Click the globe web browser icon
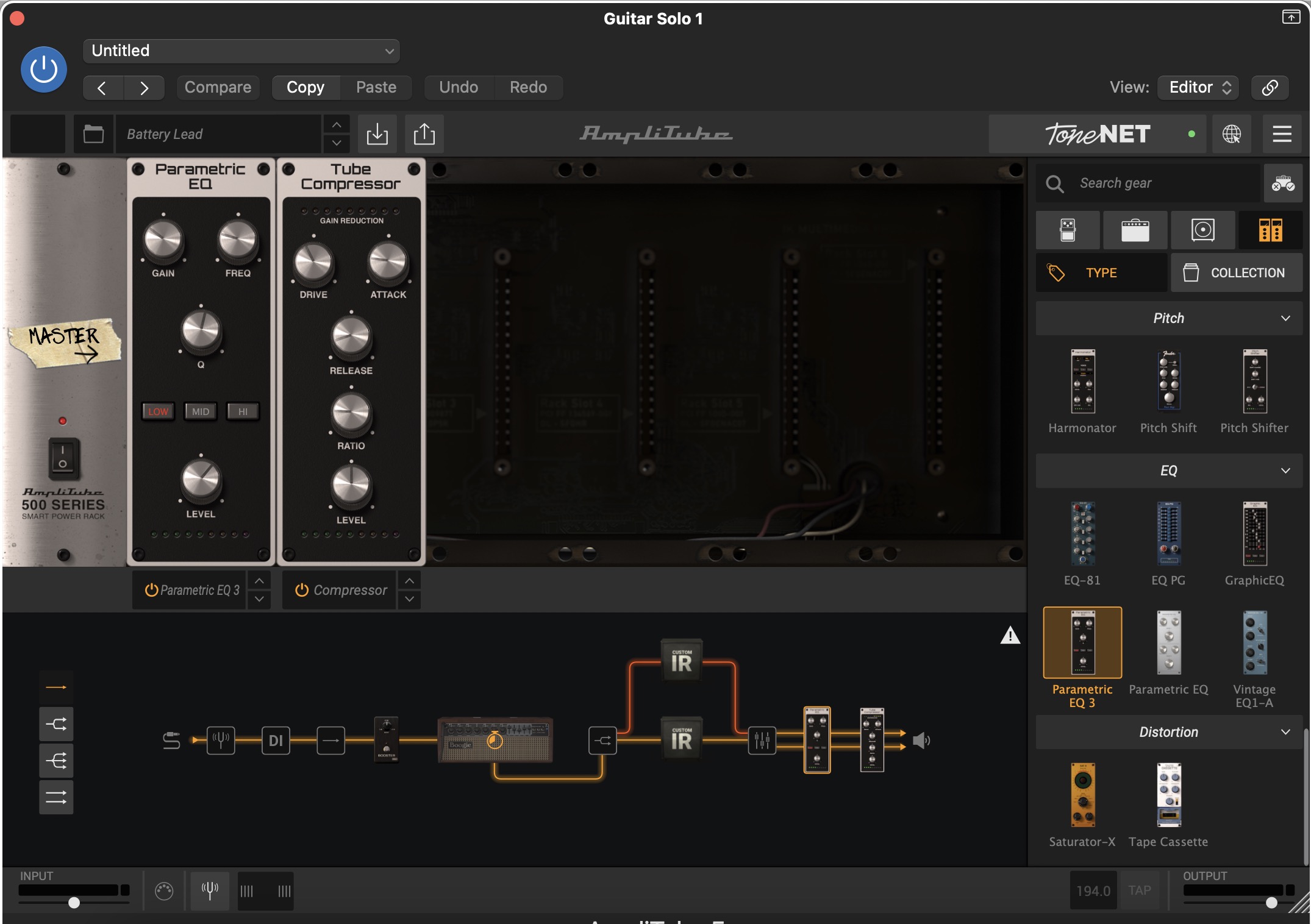 [x=1232, y=134]
